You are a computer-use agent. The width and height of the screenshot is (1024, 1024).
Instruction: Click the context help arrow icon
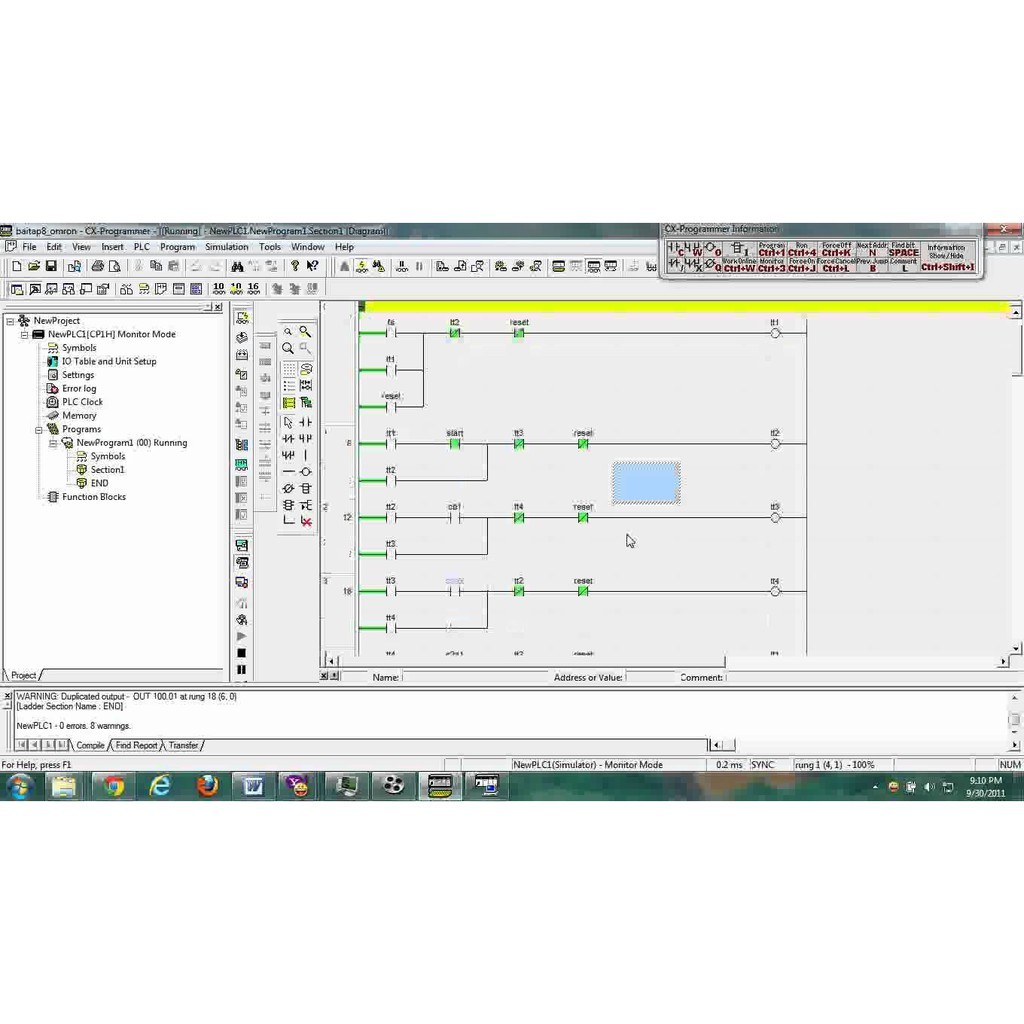[313, 266]
